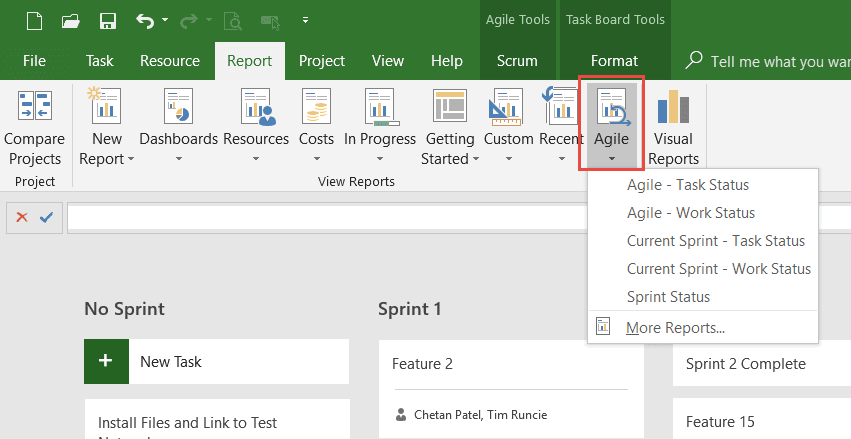The height and width of the screenshot is (439, 851).
Task: Expand the In Progress dropdown arrow
Action: point(380,159)
